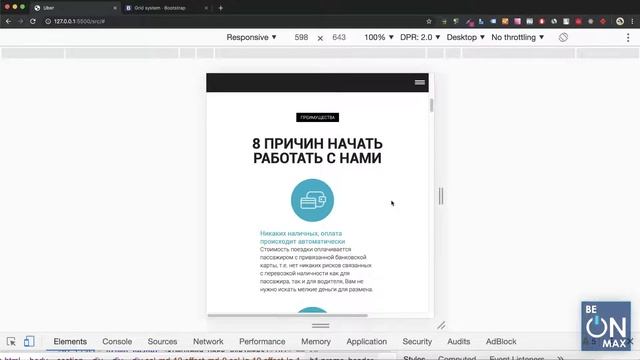Click the corner viewport size handle

[x=441, y=325]
